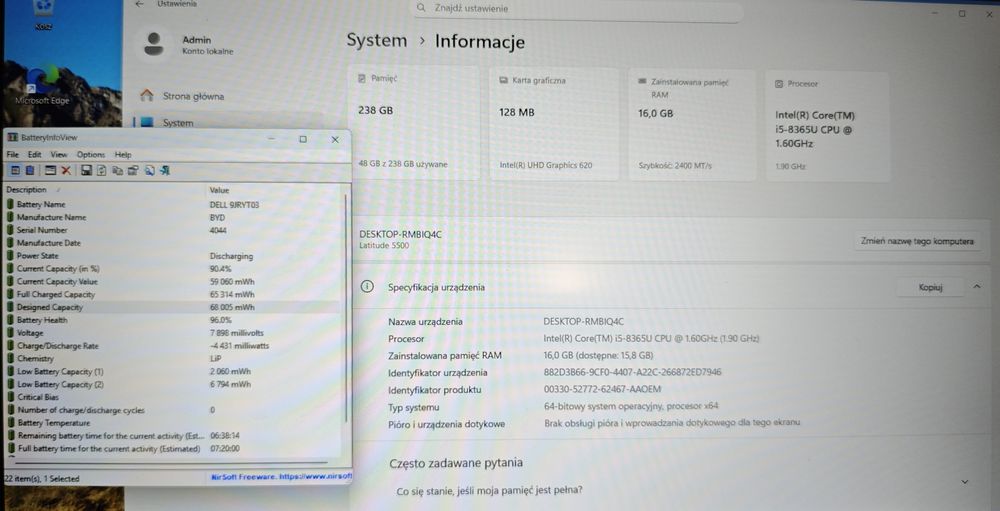The width and height of the screenshot is (1000, 511).
Task: Click the Kopiuj button
Action: tap(930, 288)
